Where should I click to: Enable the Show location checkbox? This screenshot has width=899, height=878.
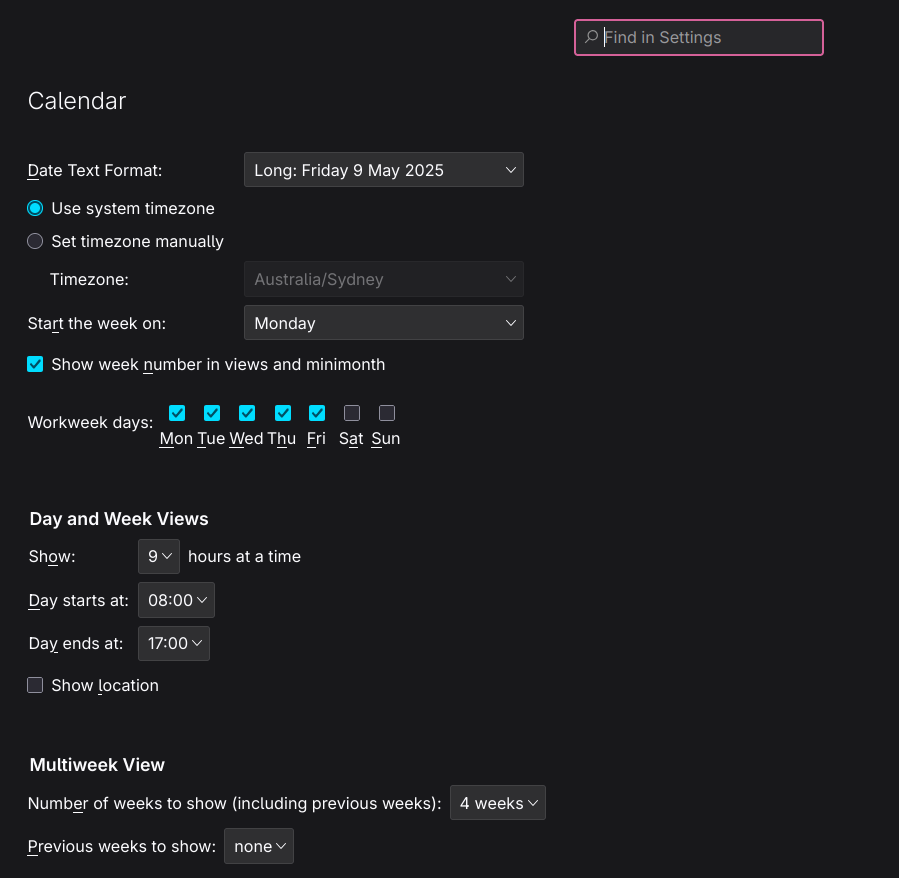tap(35, 685)
